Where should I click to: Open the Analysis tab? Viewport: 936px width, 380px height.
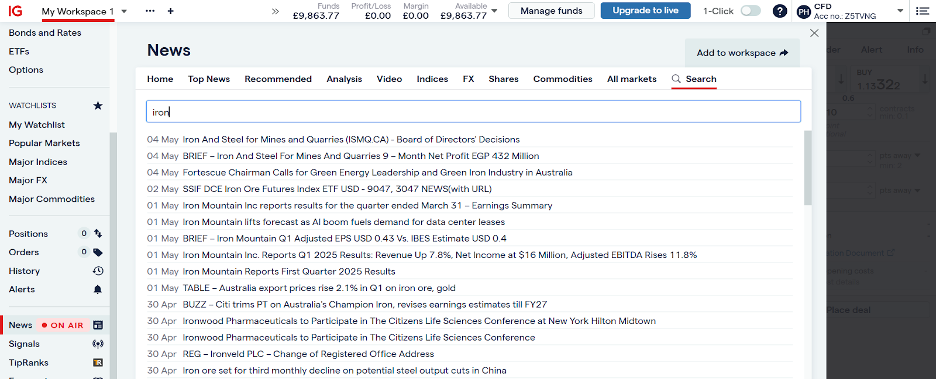coord(344,79)
